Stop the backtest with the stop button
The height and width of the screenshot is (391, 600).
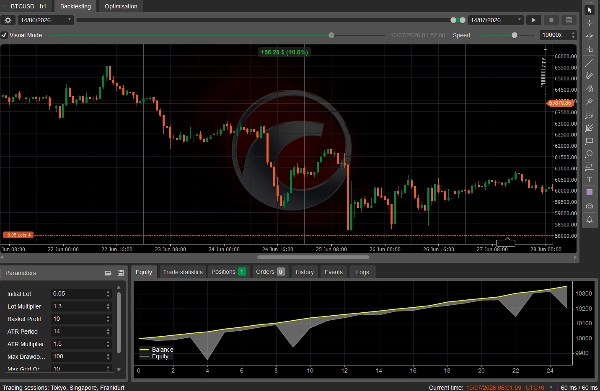click(x=551, y=20)
